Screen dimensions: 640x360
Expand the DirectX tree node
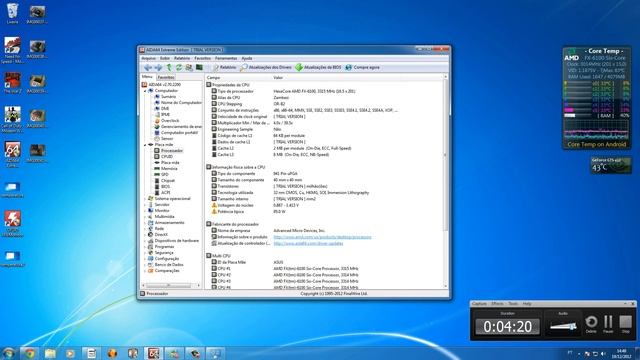pos(145,235)
